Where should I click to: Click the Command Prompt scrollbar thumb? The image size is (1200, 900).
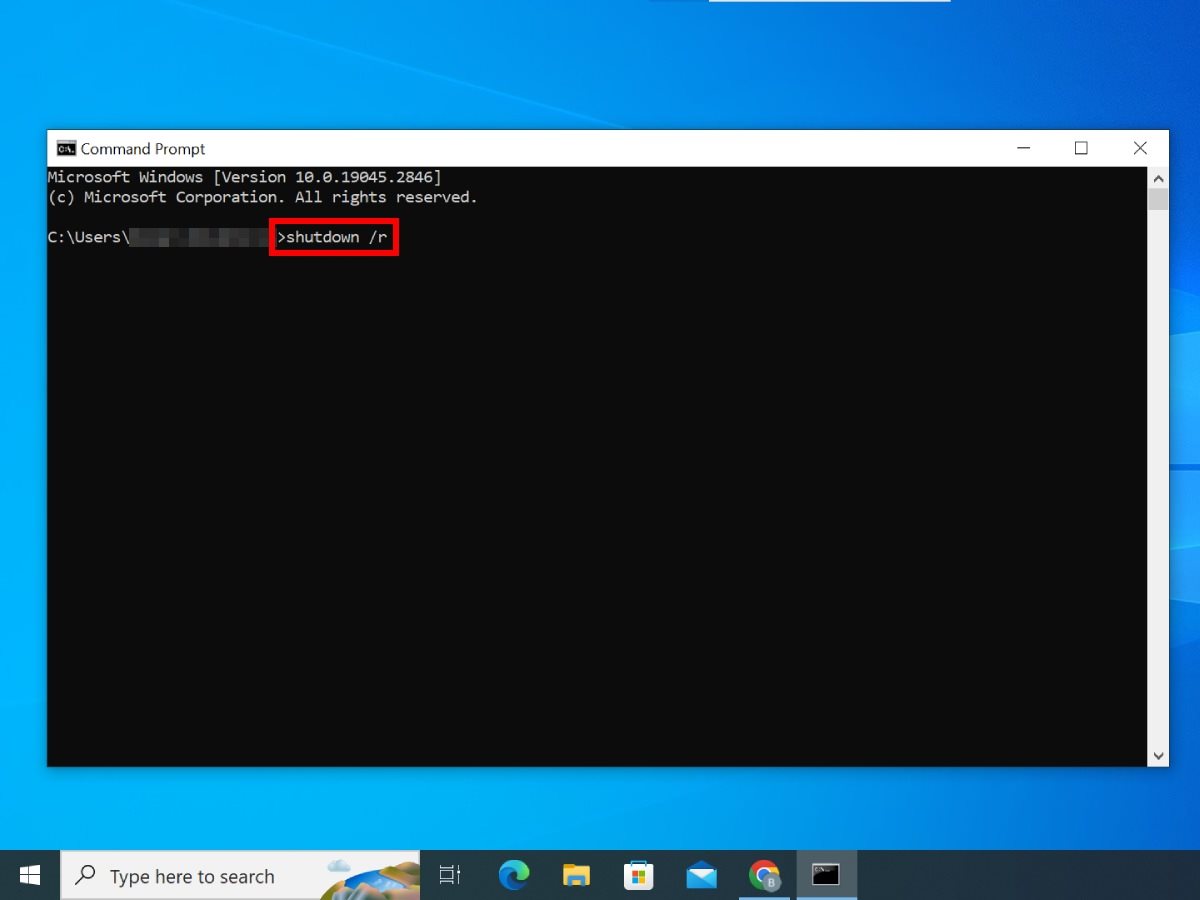click(x=1158, y=199)
